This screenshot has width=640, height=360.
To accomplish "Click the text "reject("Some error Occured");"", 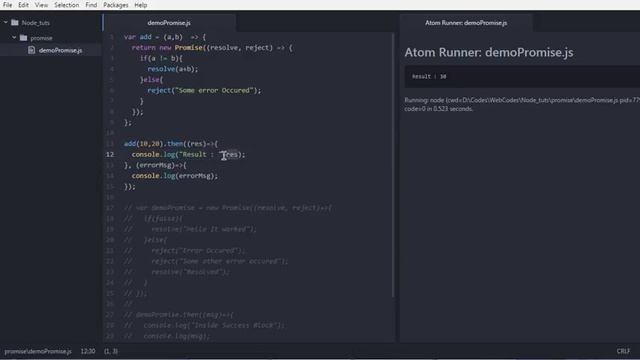I will click(204, 90).
